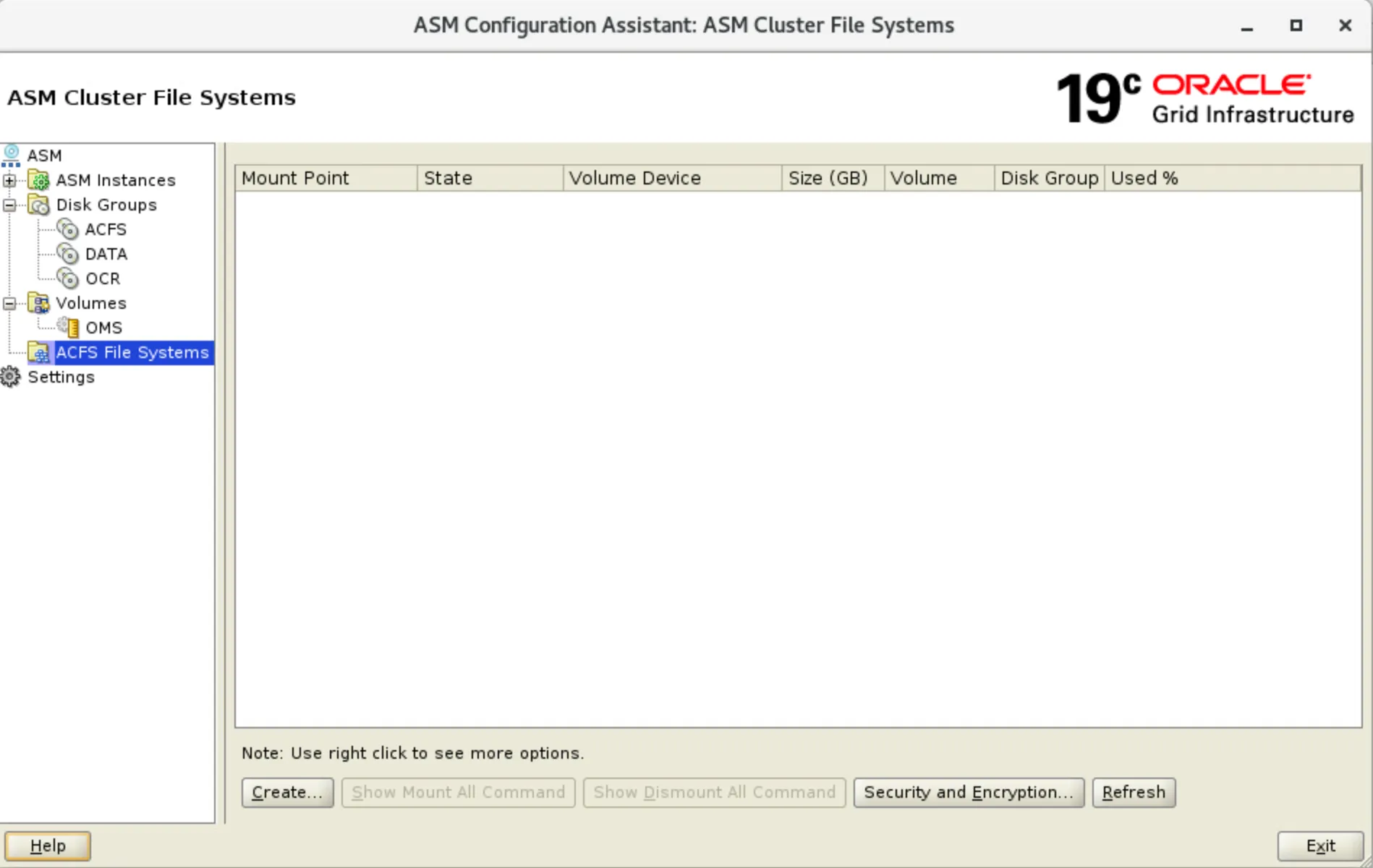
Task: Select the OMS volume icon
Action: 69,328
